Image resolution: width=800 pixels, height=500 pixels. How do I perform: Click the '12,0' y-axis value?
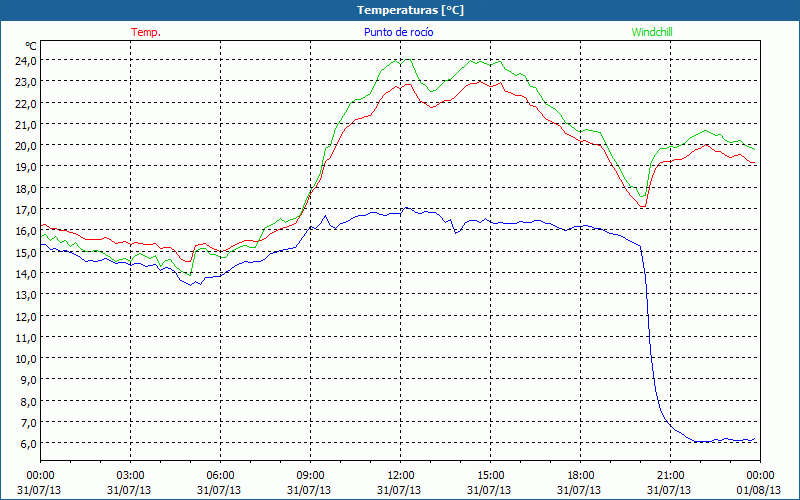tap(27, 316)
